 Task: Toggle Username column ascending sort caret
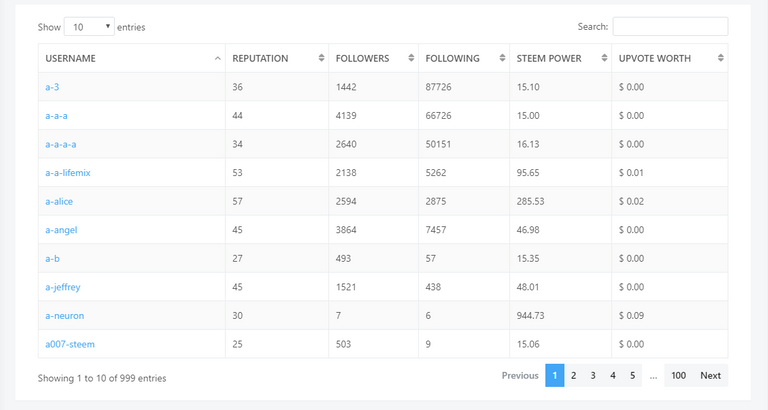(217, 58)
